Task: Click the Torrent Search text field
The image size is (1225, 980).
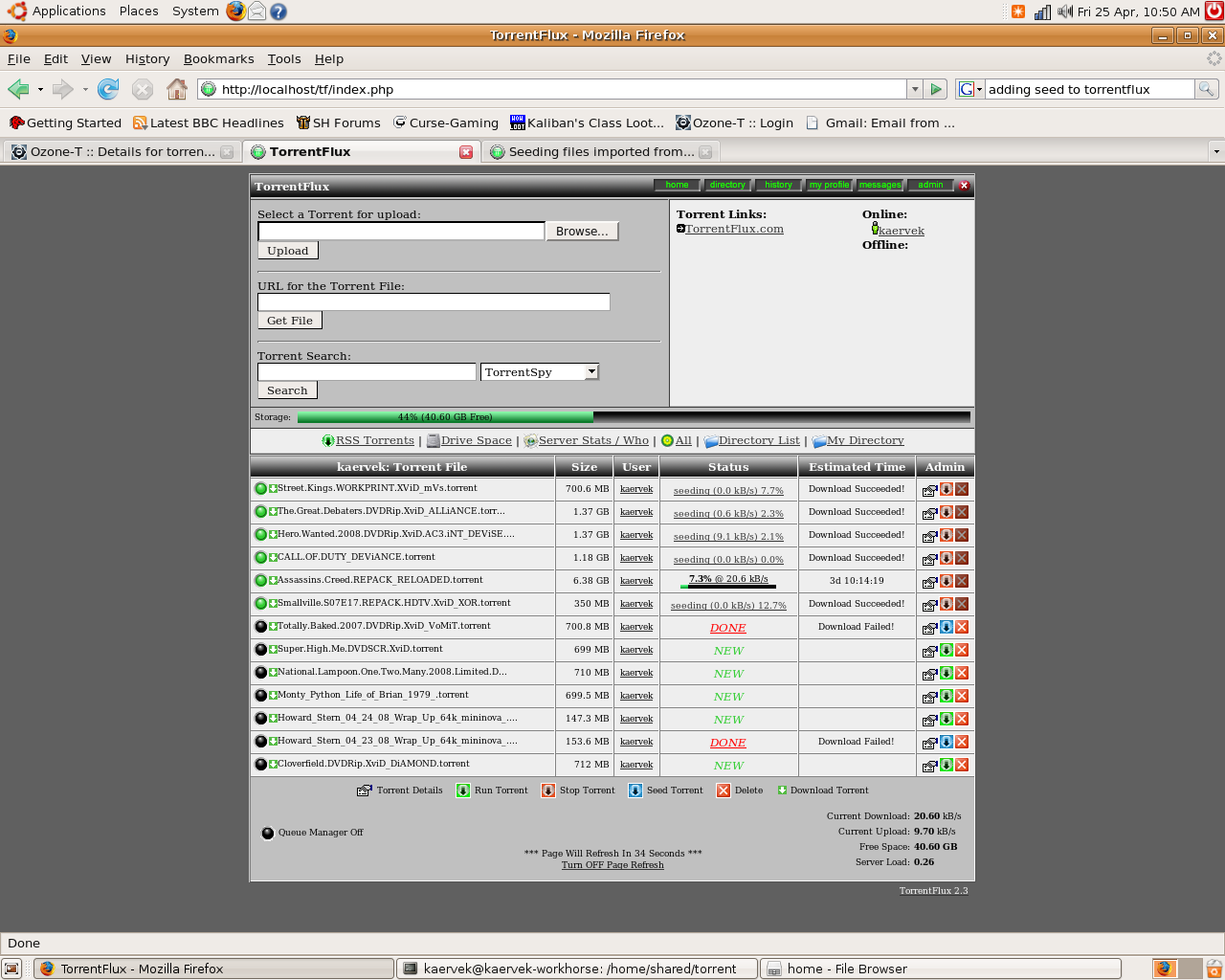Action: pyautogui.click(x=367, y=372)
